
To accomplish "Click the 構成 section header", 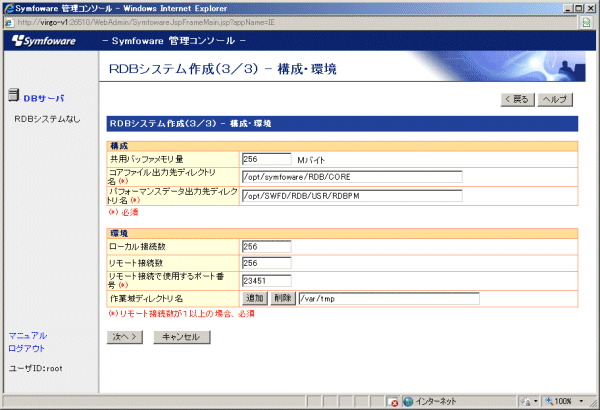I will click(342, 146).
